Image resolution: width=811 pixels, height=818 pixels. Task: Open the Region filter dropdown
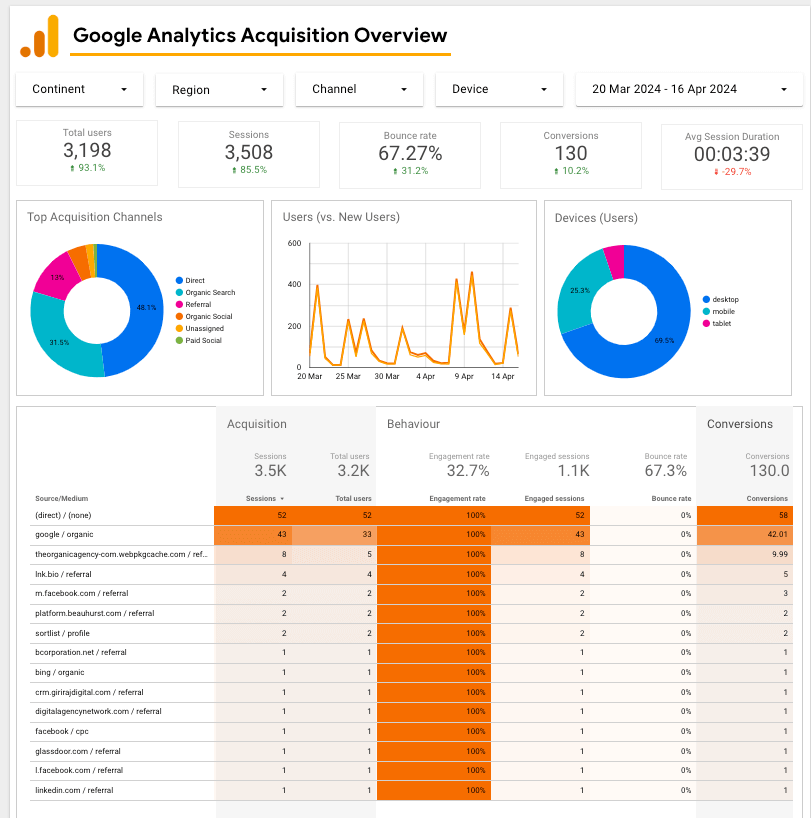click(219, 90)
